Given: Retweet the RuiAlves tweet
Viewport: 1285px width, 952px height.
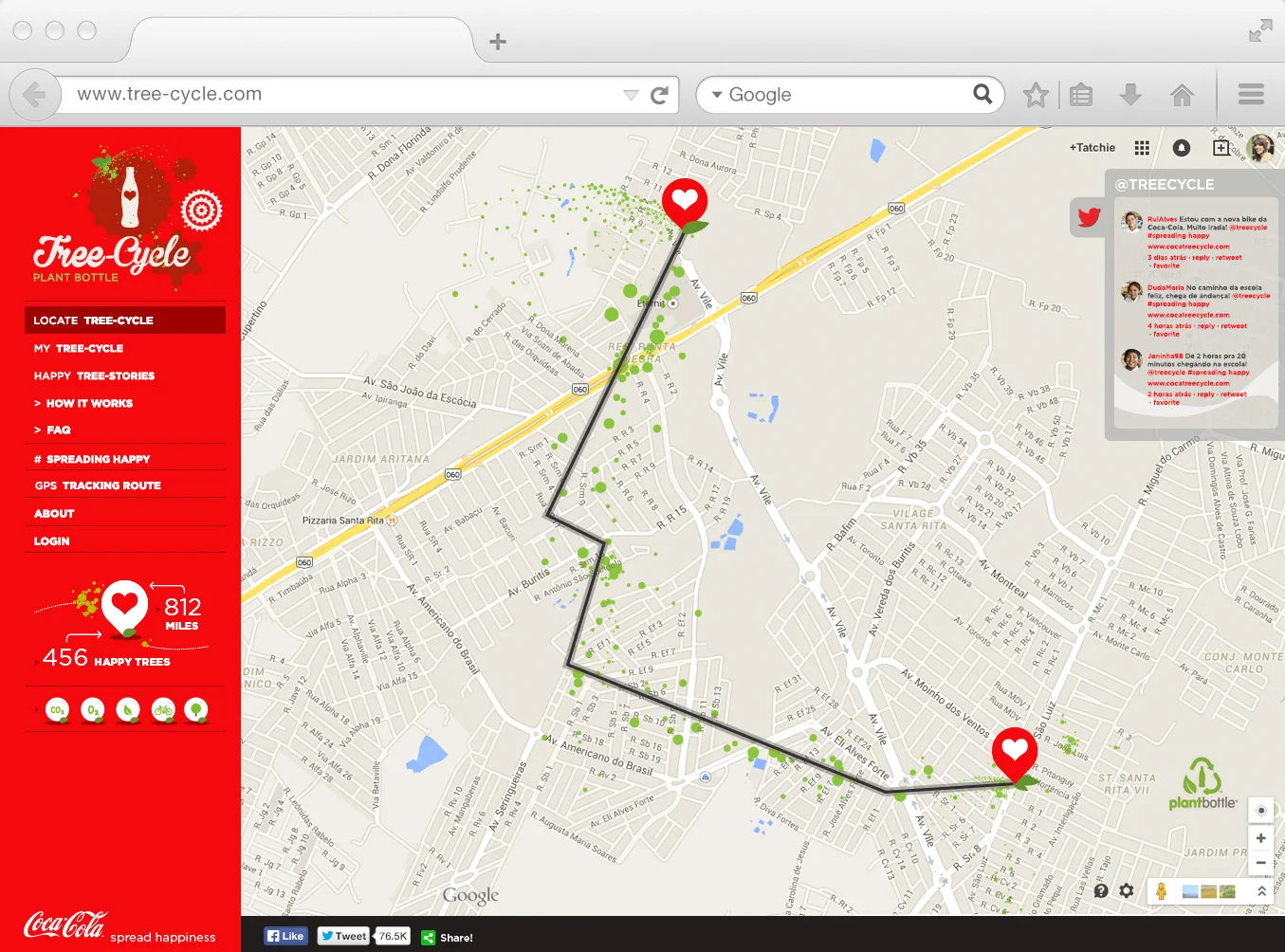Looking at the screenshot, I should (1229, 257).
